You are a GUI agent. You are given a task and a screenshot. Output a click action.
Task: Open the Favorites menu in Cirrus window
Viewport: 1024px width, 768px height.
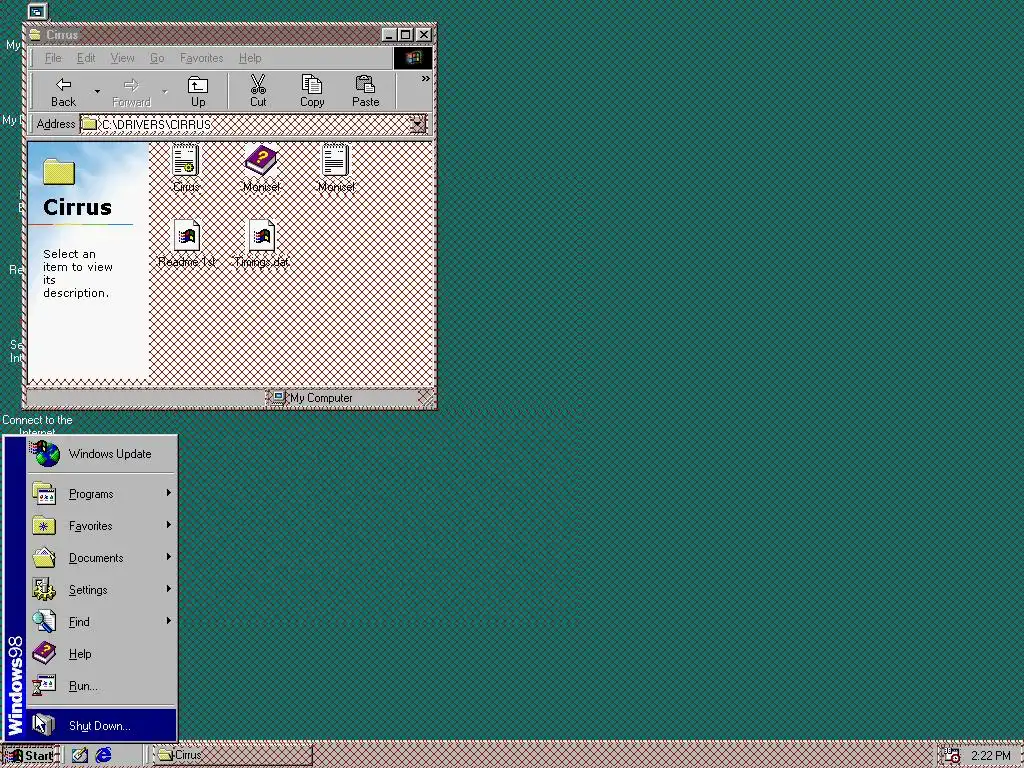(x=201, y=58)
